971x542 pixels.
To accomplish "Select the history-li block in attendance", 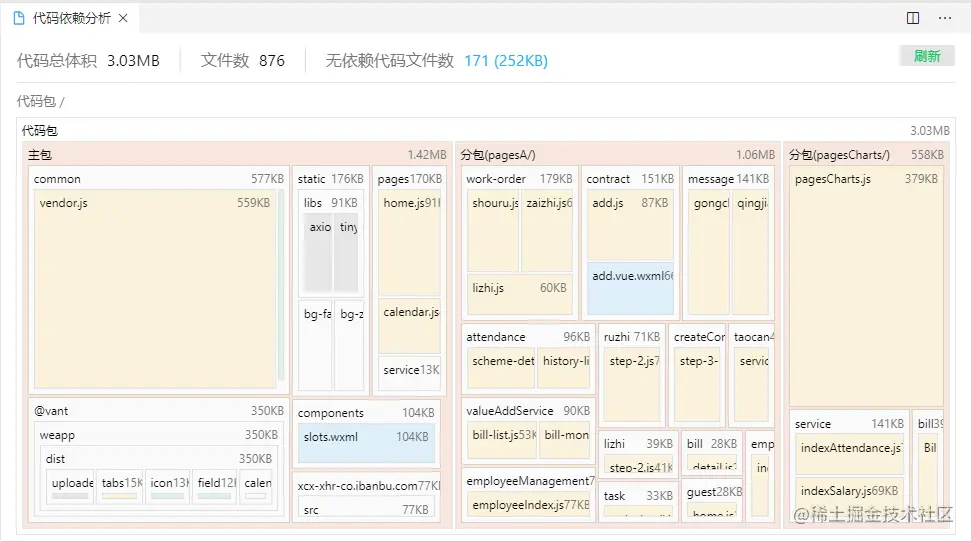I will [x=564, y=368].
